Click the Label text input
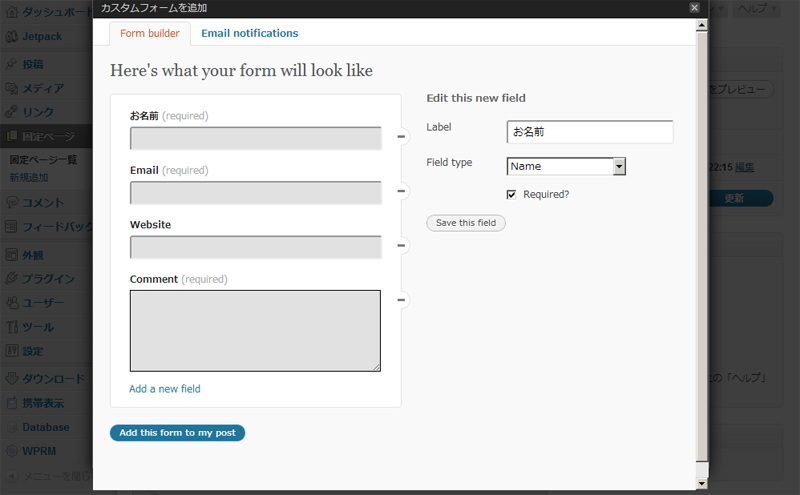 (x=590, y=132)
